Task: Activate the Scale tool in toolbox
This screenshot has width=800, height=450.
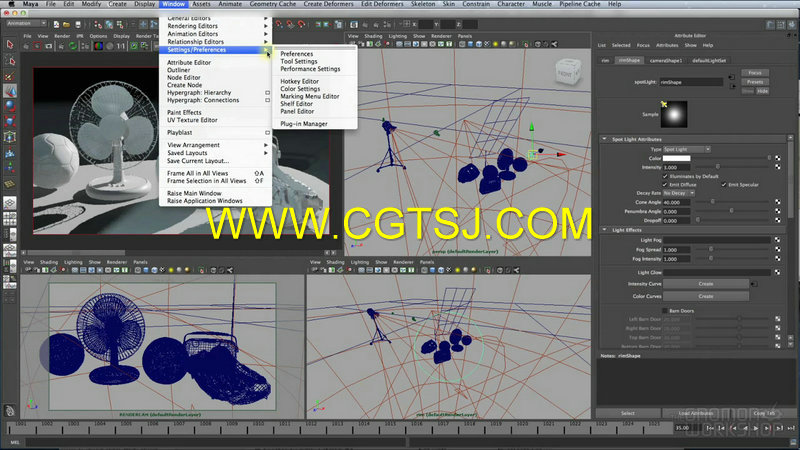Action: click(10, 121)
